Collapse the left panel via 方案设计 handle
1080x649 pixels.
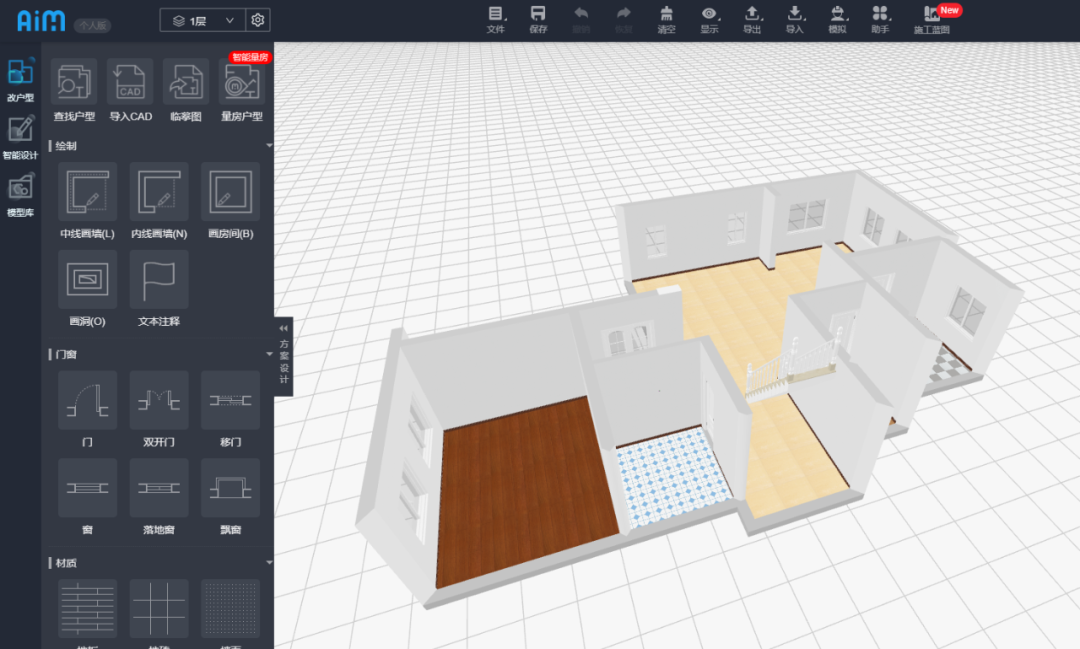point(284,356)
